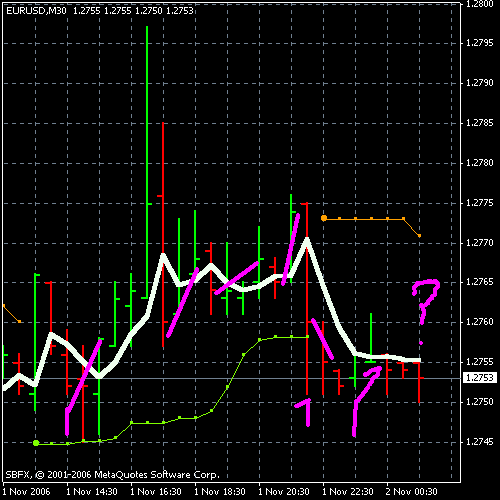
Task: Click the 1.2800 top price label
Action: click(480, 4)
